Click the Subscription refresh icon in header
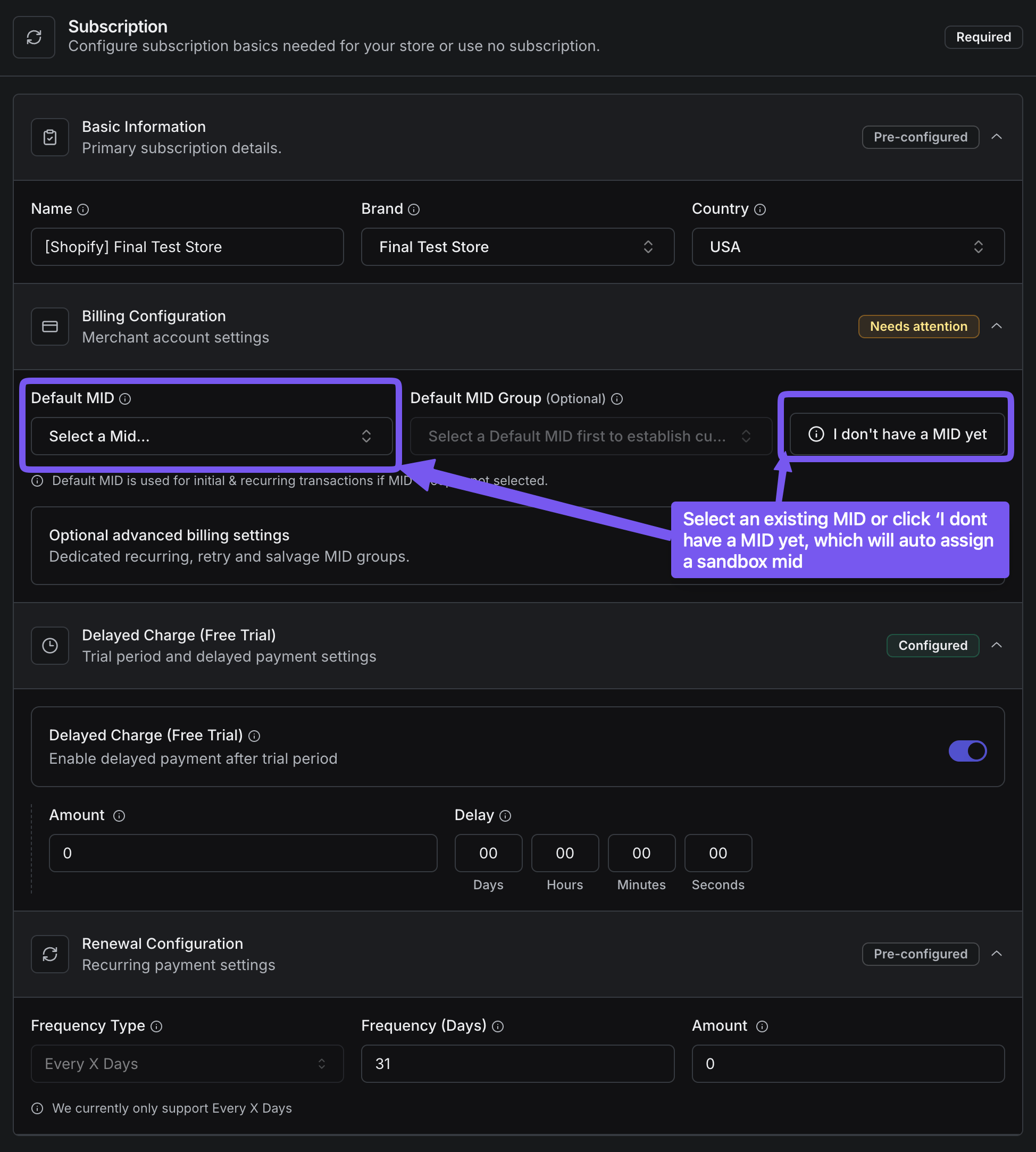The height and width of the screenshot is (1152, 1036). [34, 37]
